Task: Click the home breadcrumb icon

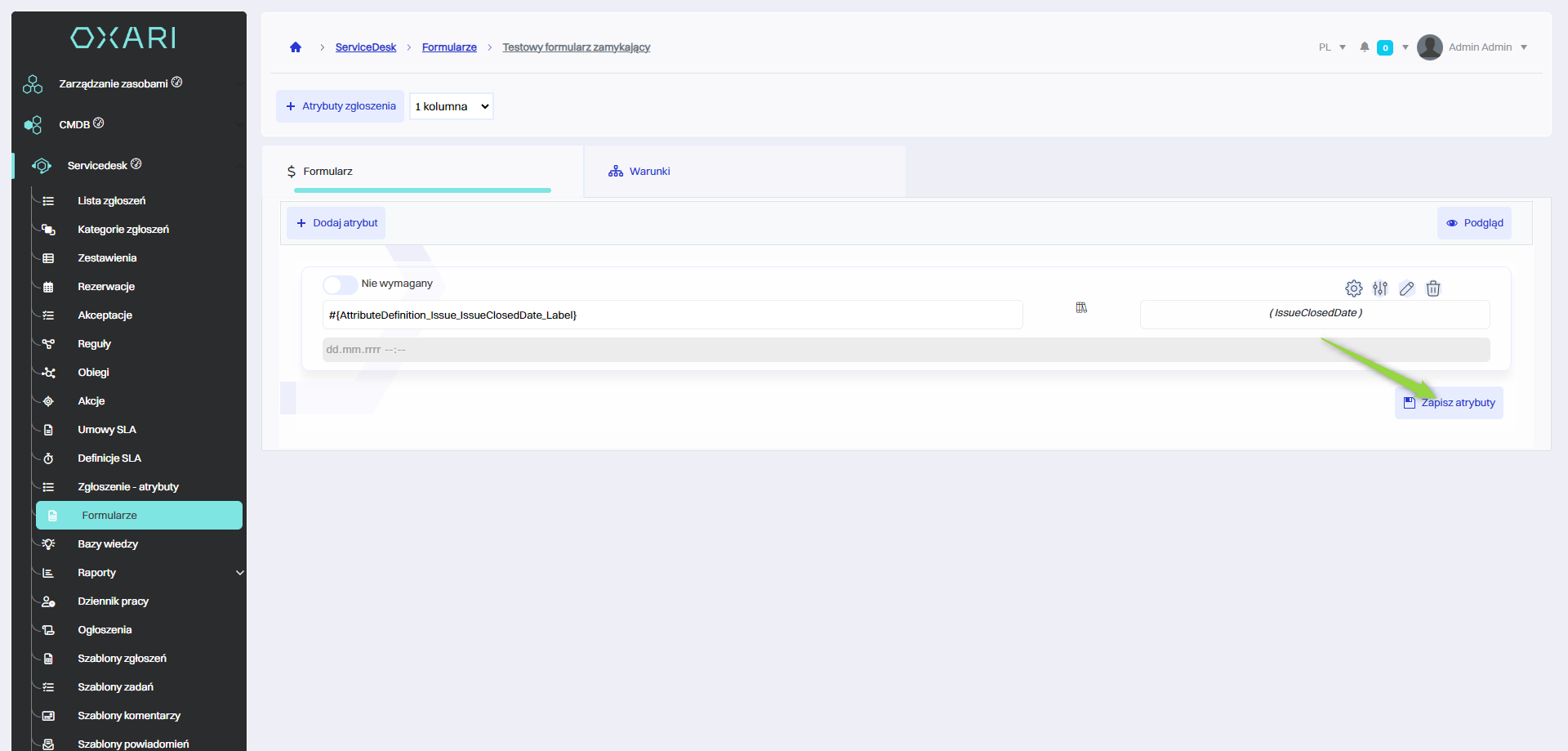Action: [296, 47]
